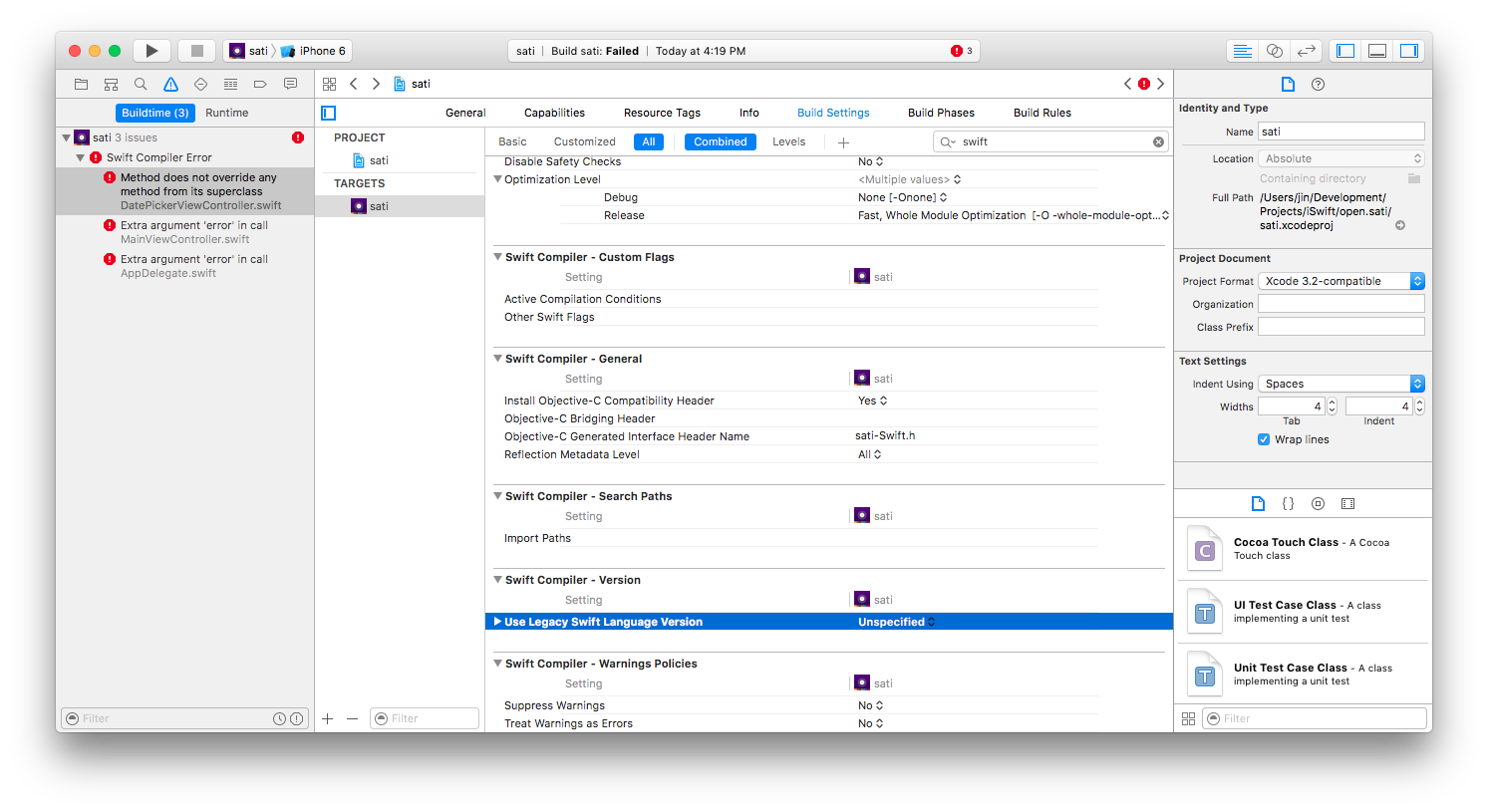Show the Quick Help inspector
This screenshot has height=812, width=1488.
pos(1318,84)
